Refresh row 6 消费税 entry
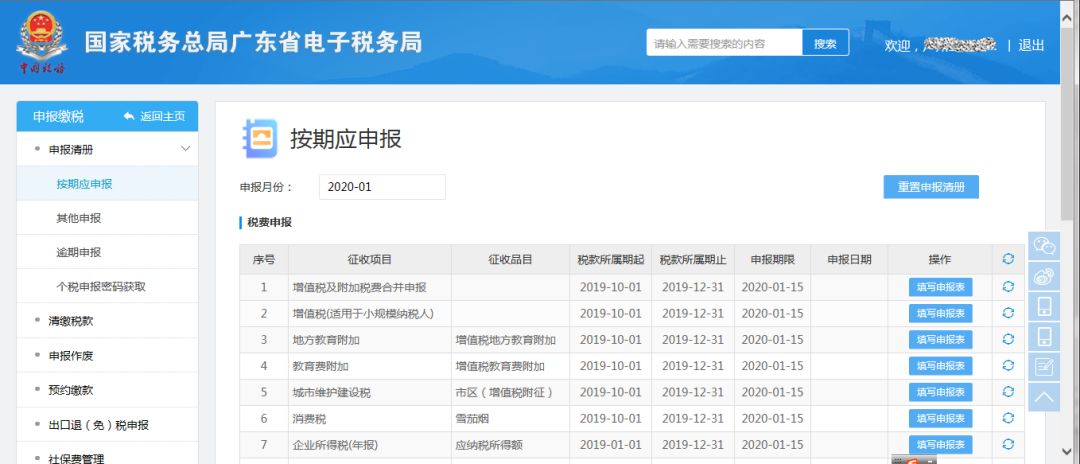The width and height of the screenshot is (1080, 464). point(1008,418)
